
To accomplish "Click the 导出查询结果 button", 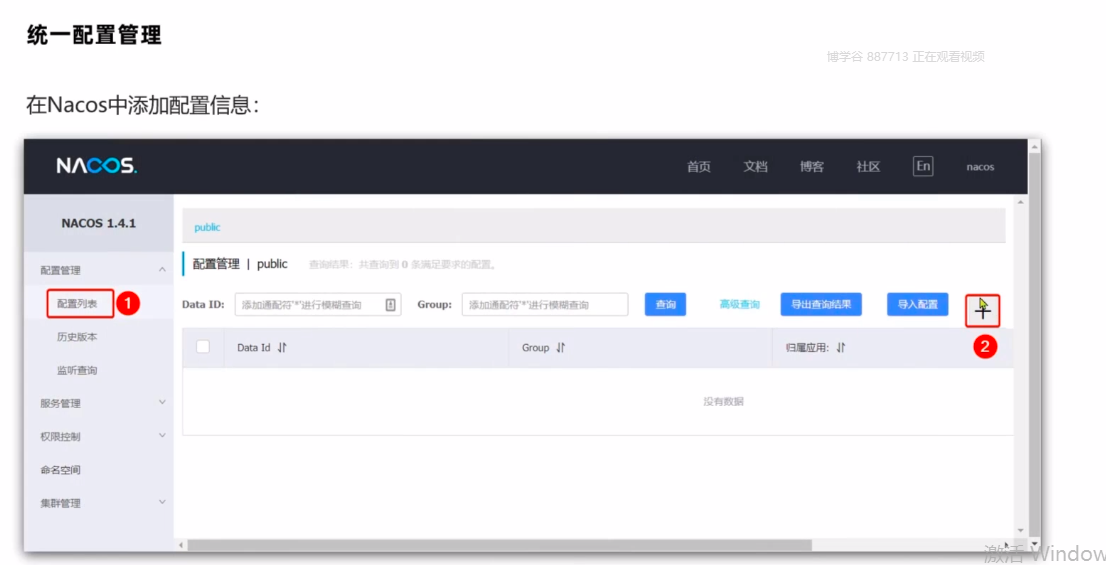I will 821,304.
